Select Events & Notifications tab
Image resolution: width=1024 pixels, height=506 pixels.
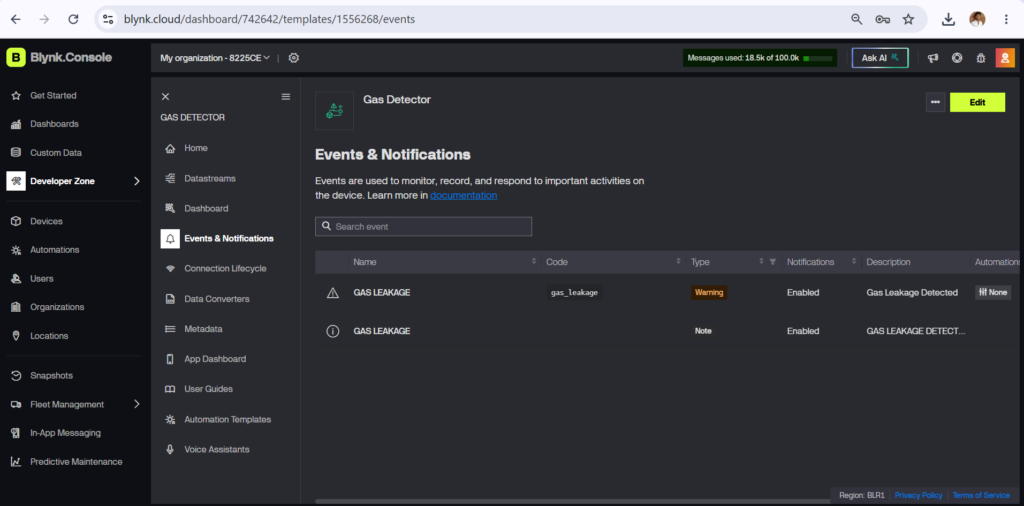click(229, 238)
